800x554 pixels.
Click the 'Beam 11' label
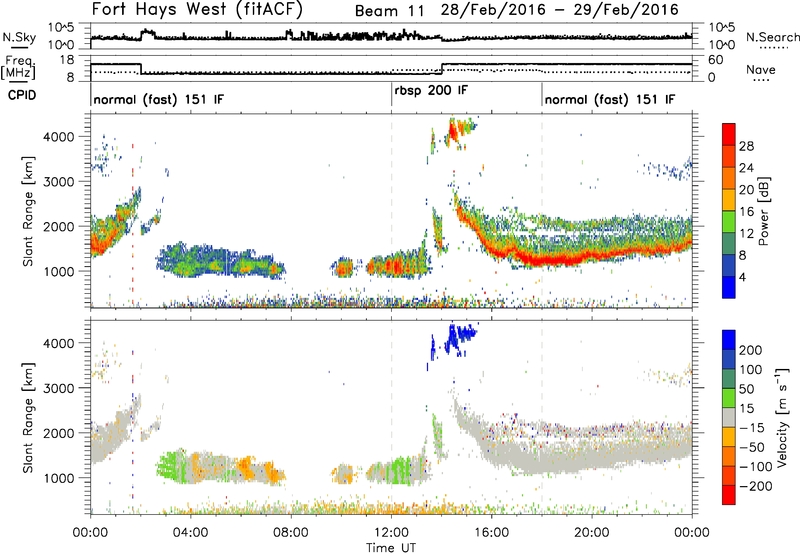point(390,11)
